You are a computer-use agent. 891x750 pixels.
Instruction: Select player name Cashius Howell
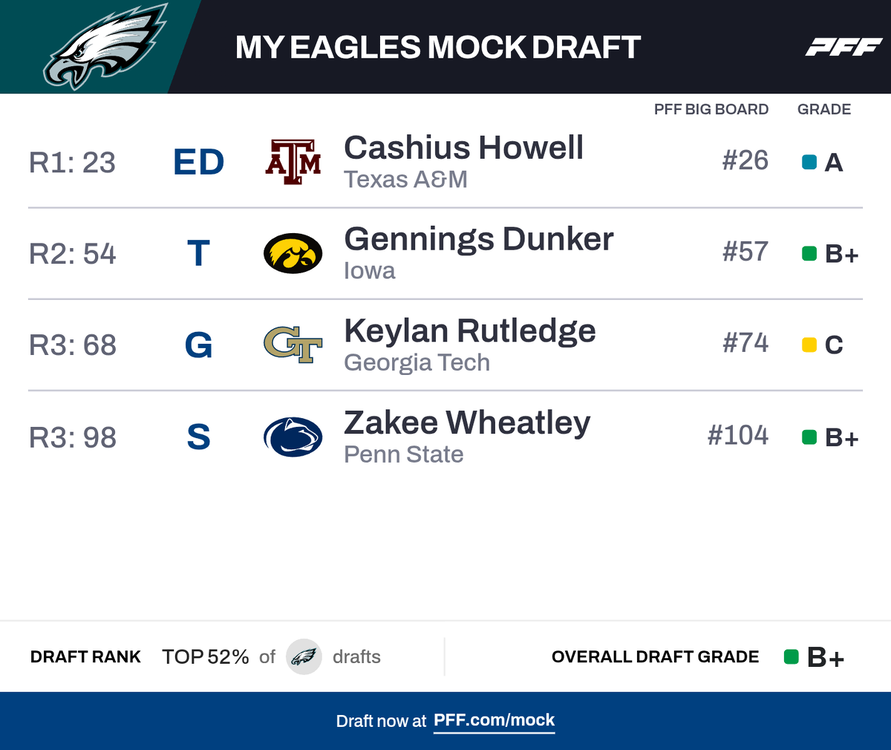[x=463, y=148]
